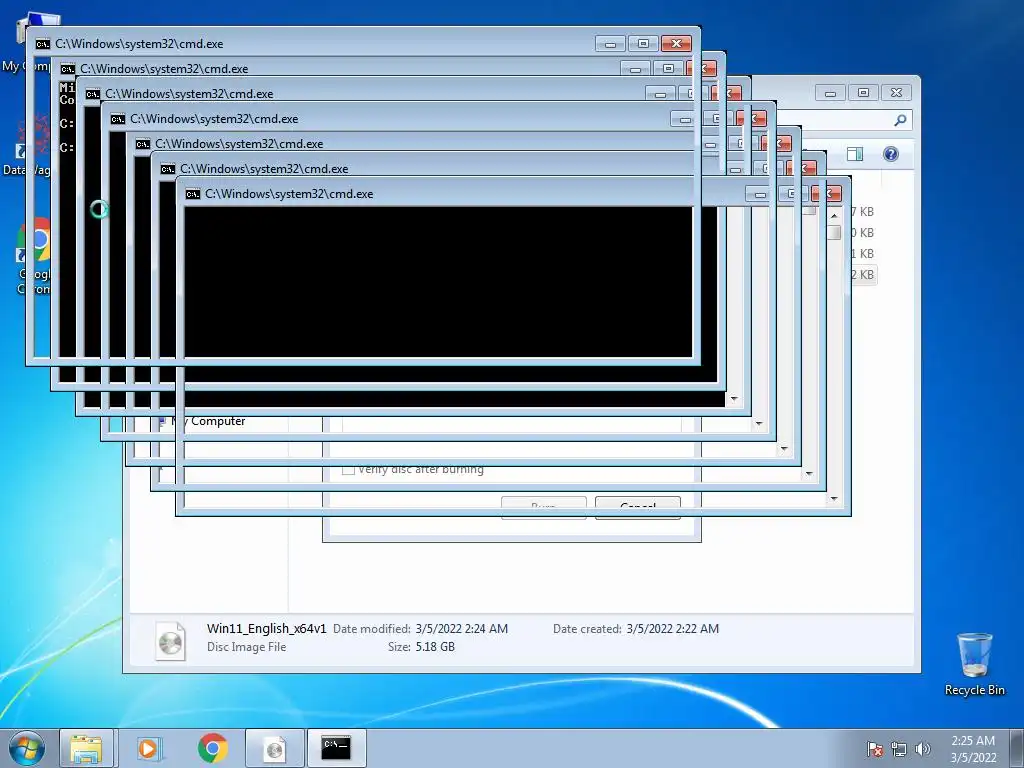1024x768 pixels.
Task: Click system icon of the lowest cascaded cmd window
Action: point(192,194)
